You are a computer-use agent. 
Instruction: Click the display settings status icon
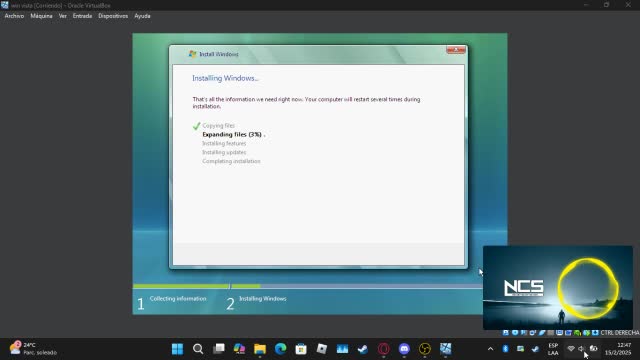click(x=560, y=333)
